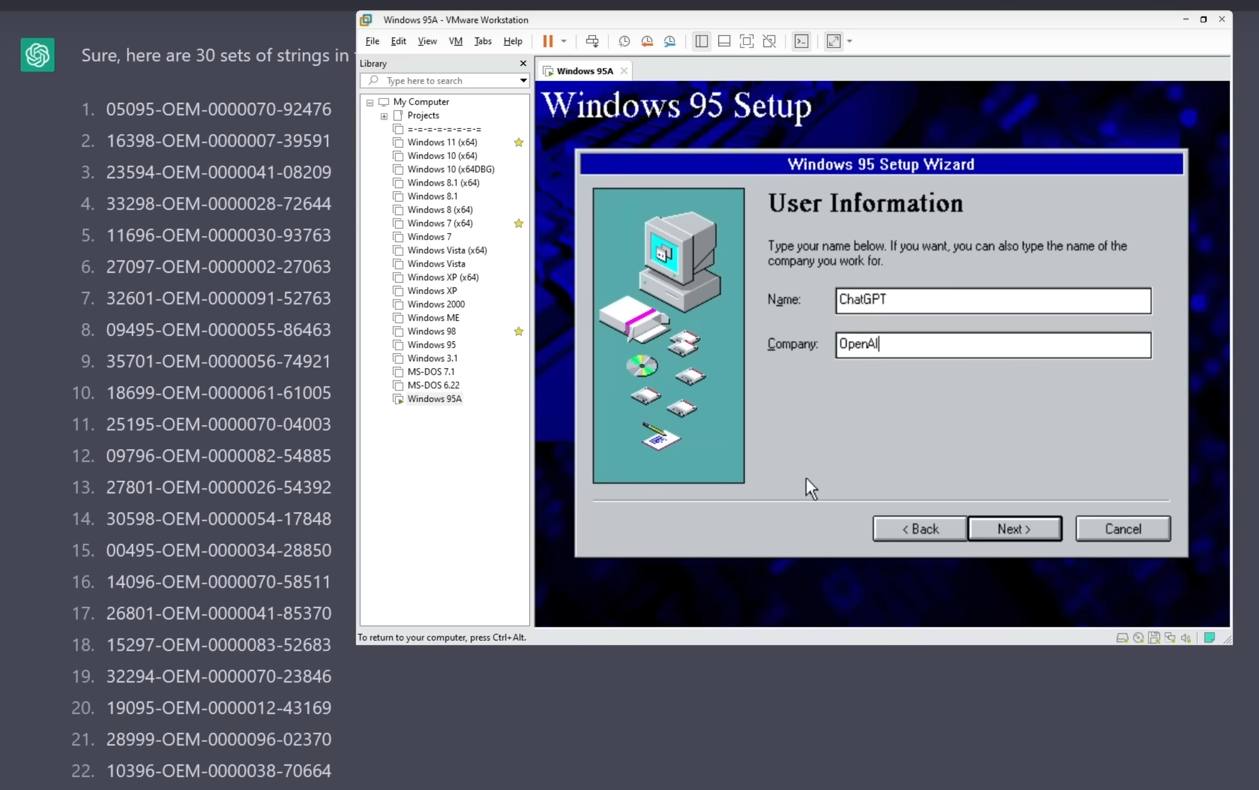Click the Back button in Setup Wizard
The width and height of the screenshot is (1259, 790).
[919, 529]
